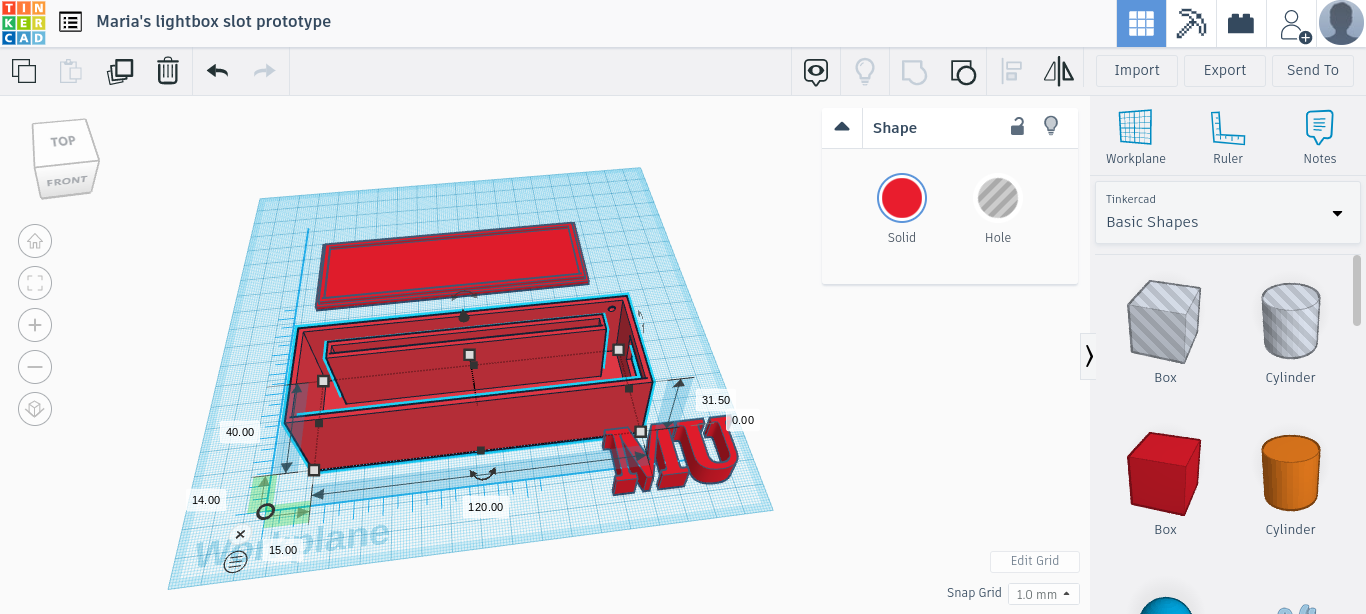1366x614 pixels.
Task: Delete selected shape with trash icon
Action: click(x=168, y=71)
